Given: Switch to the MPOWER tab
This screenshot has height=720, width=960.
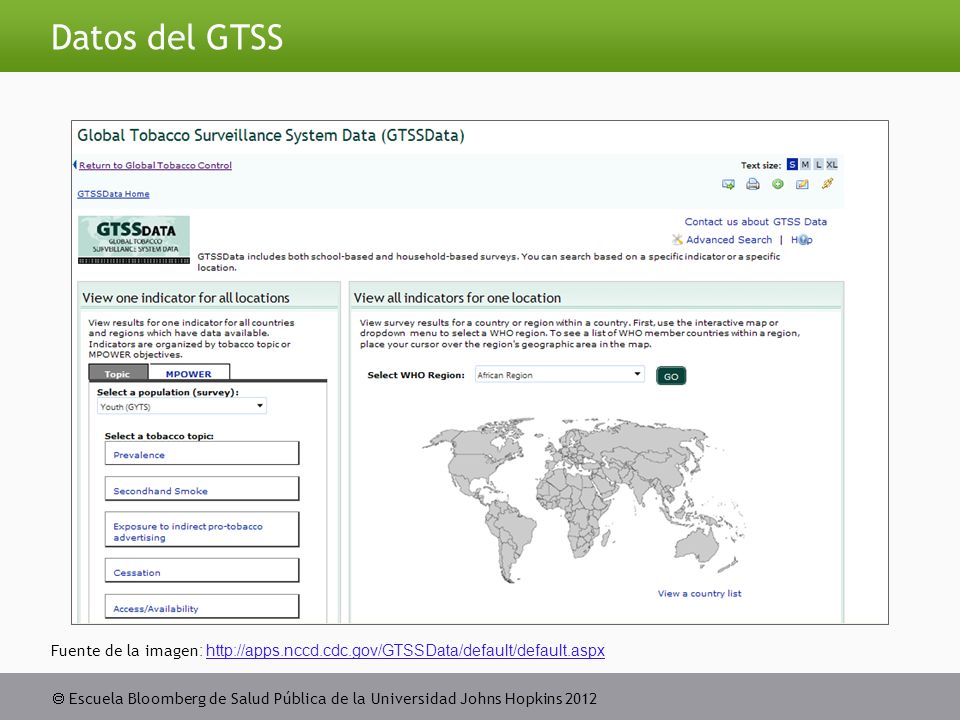Looking at the screenshot, I should (x=189, y=373).
